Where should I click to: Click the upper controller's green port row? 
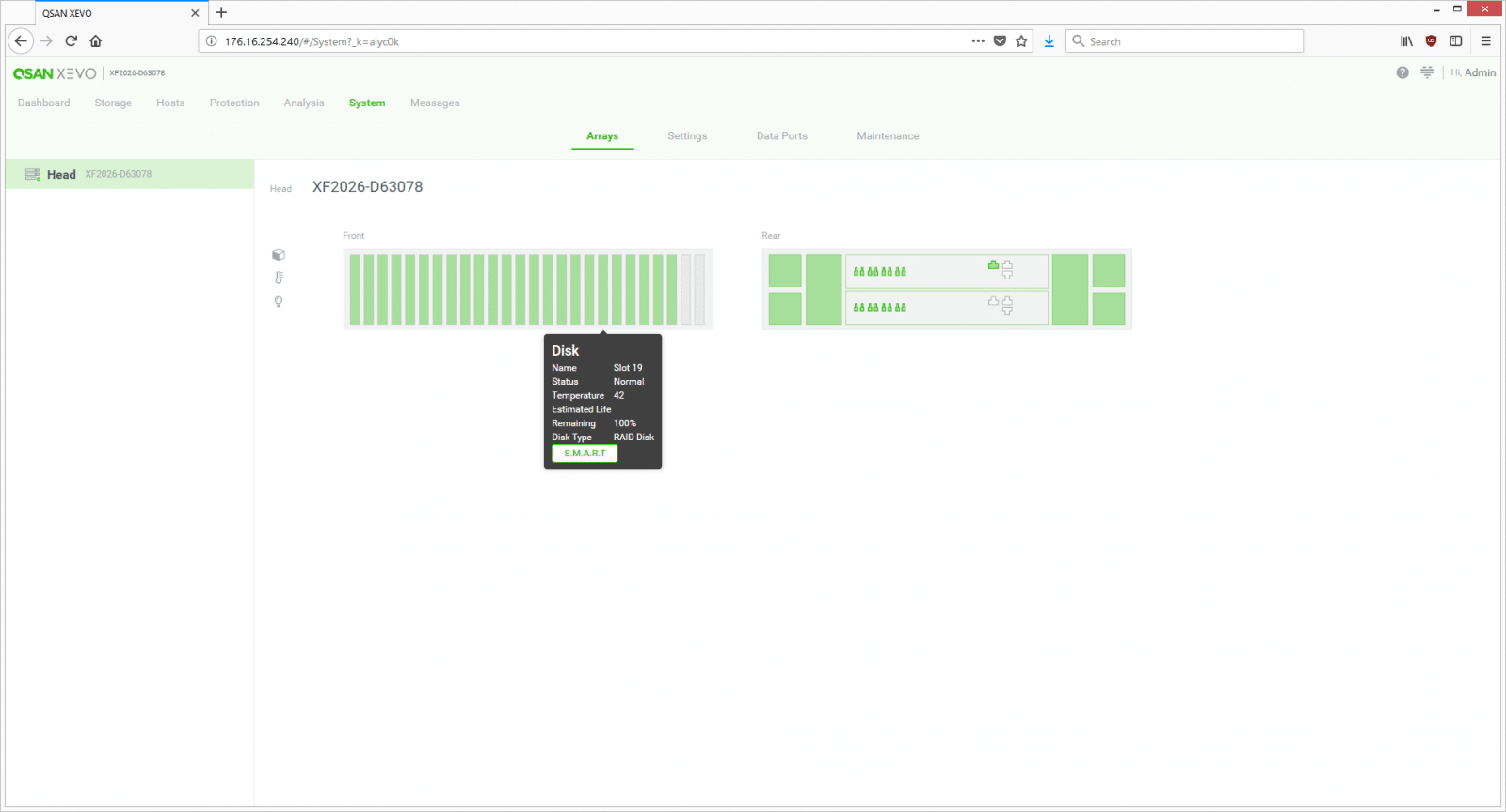click(880, 271)
